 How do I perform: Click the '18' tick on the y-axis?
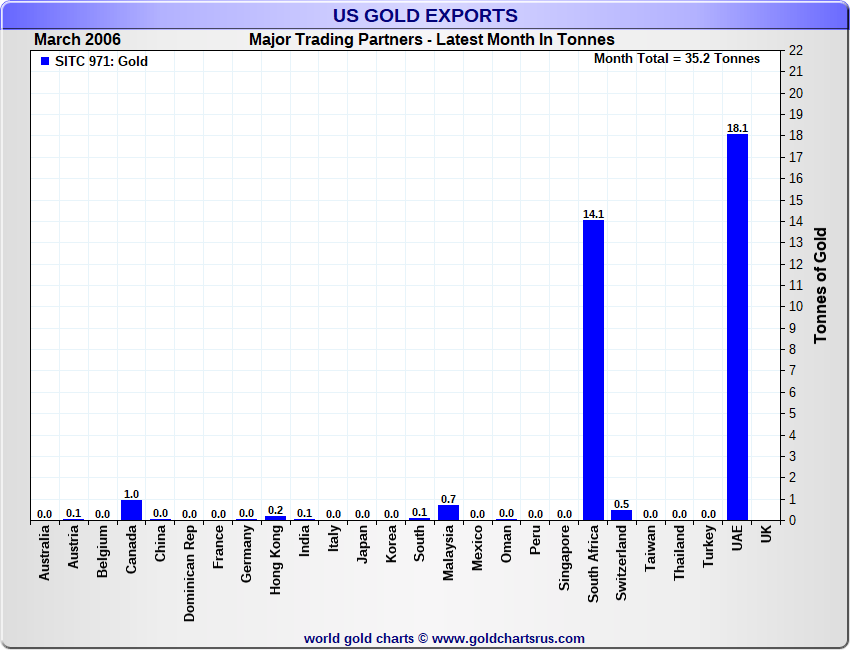coord(795,136)
